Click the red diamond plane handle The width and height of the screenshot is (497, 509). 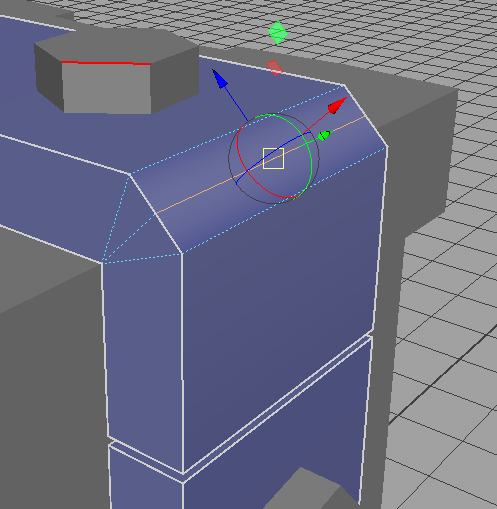(x=275, y=68)
